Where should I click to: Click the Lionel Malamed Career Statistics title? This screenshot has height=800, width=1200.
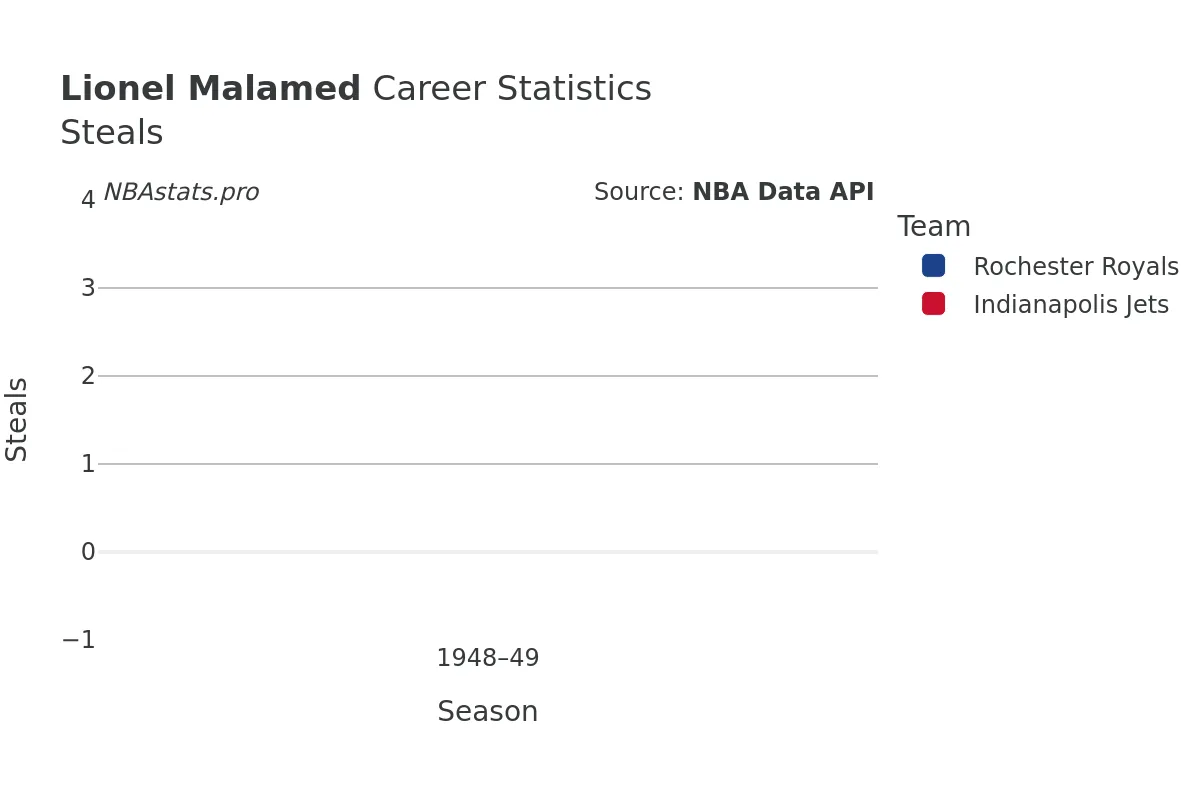pyautogui.click(x=356, y=89)
